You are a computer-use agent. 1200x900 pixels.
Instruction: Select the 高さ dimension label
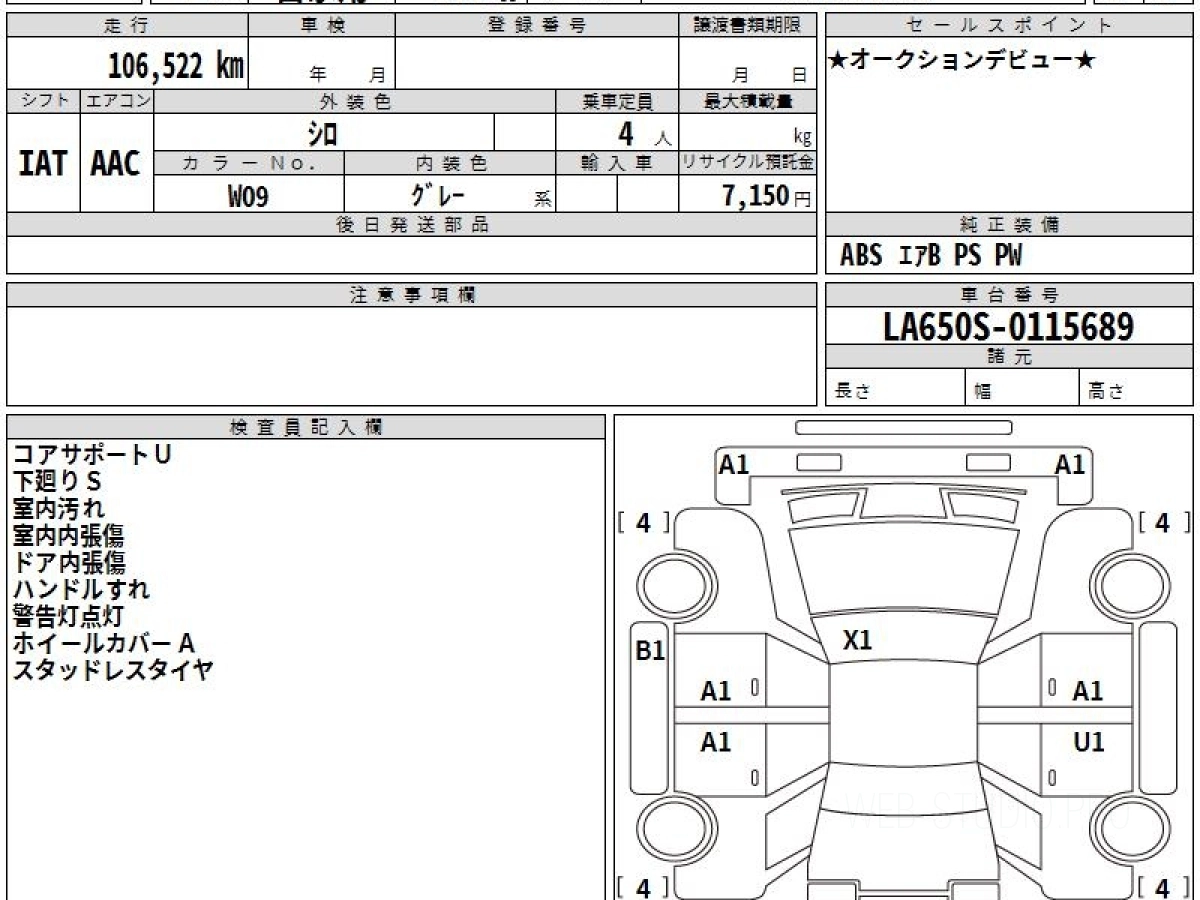pyautogui.click(x=1106, y=392)
